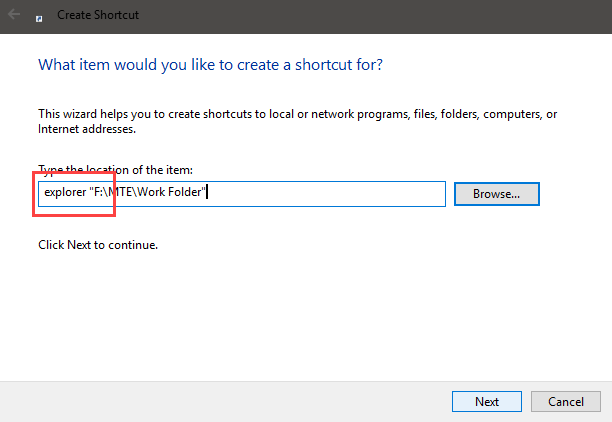
Task: Click the "This wizard helps you" description line
Action: (x=297, y=114)
